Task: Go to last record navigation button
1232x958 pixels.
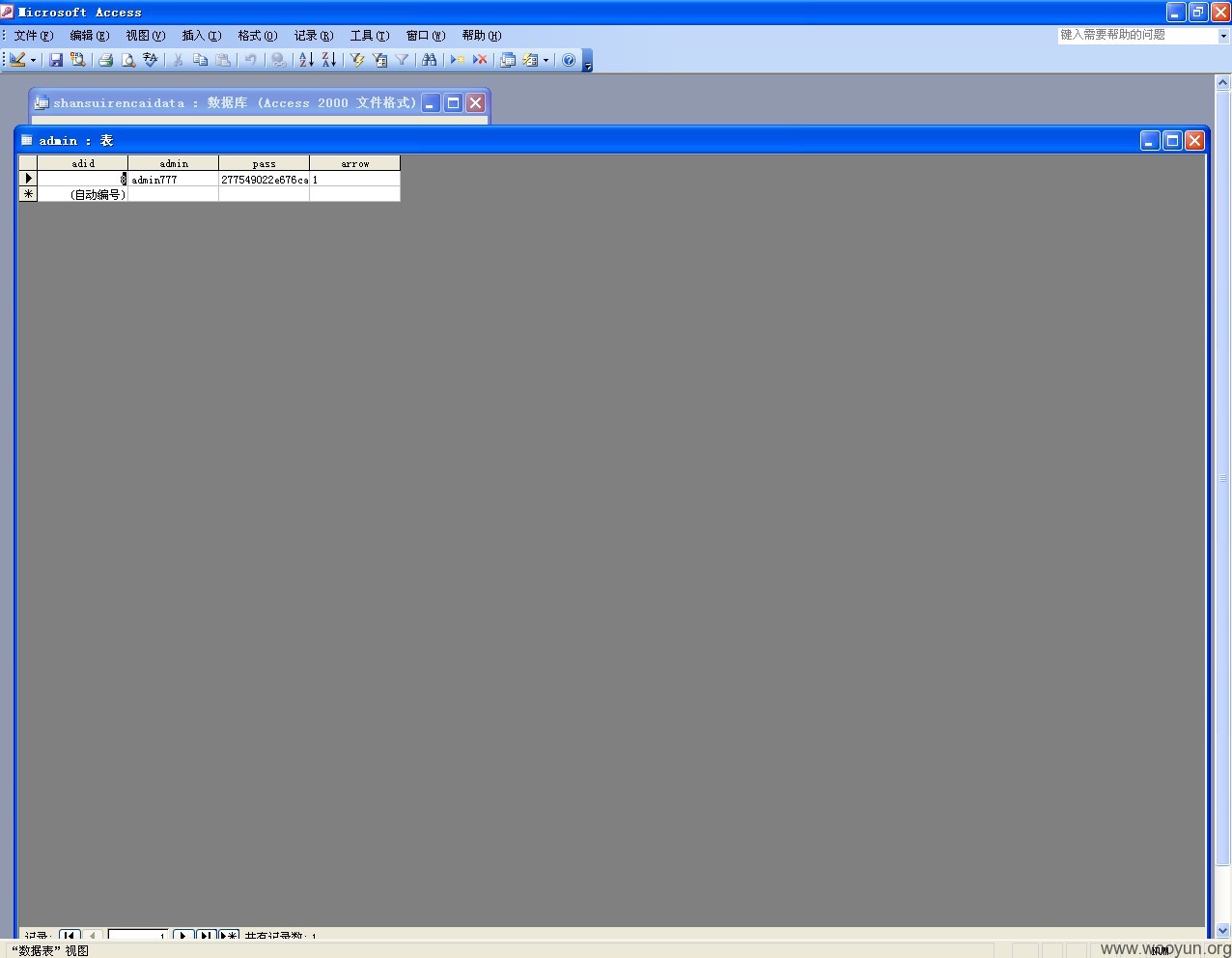Action: (207, 935)
